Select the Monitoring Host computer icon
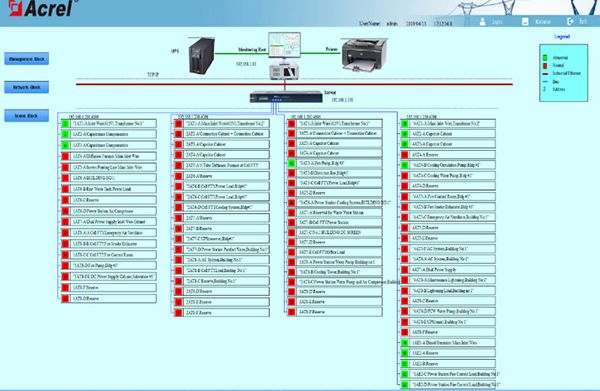Screen dimensions: 600x391 pyautogui.click(x=284, y=56)
